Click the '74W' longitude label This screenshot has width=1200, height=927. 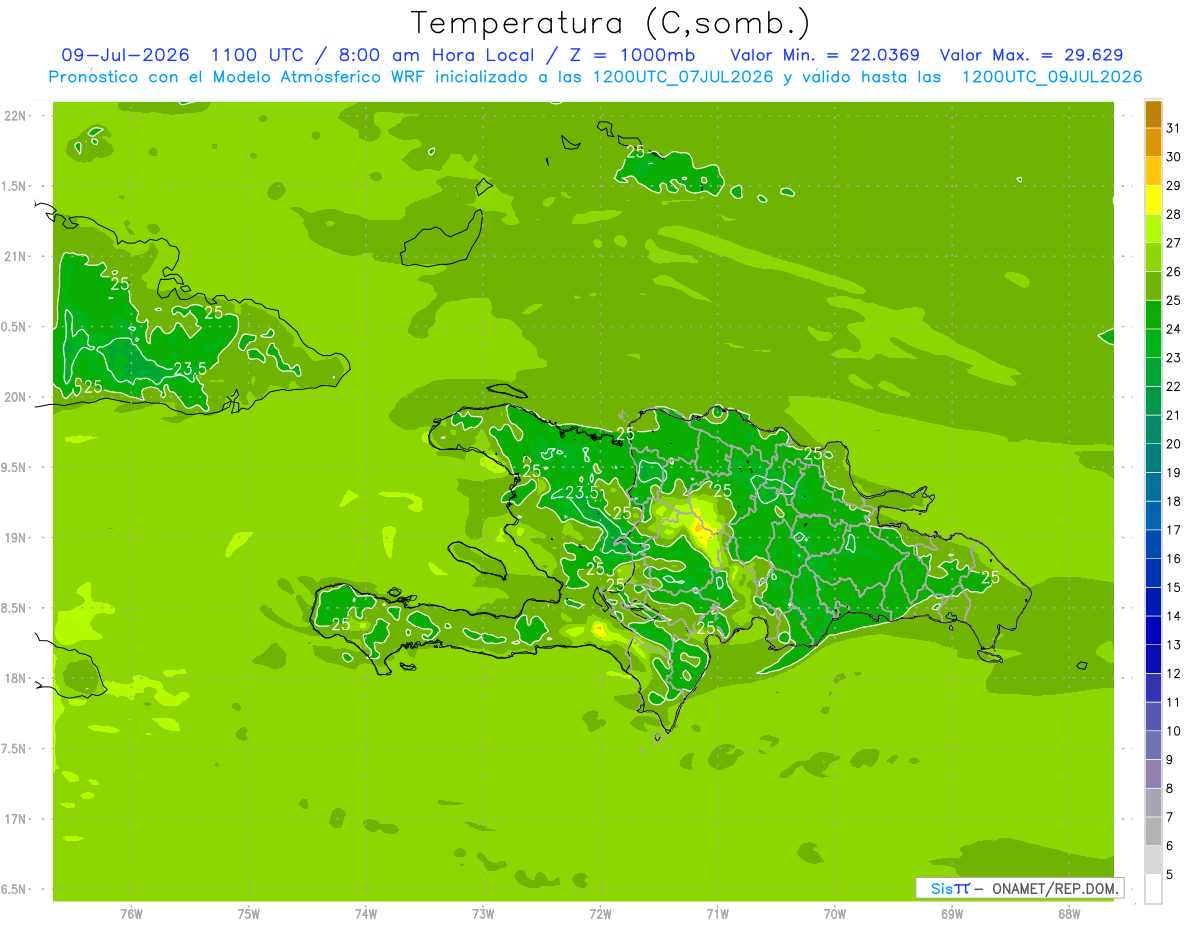tap(366, 914)
